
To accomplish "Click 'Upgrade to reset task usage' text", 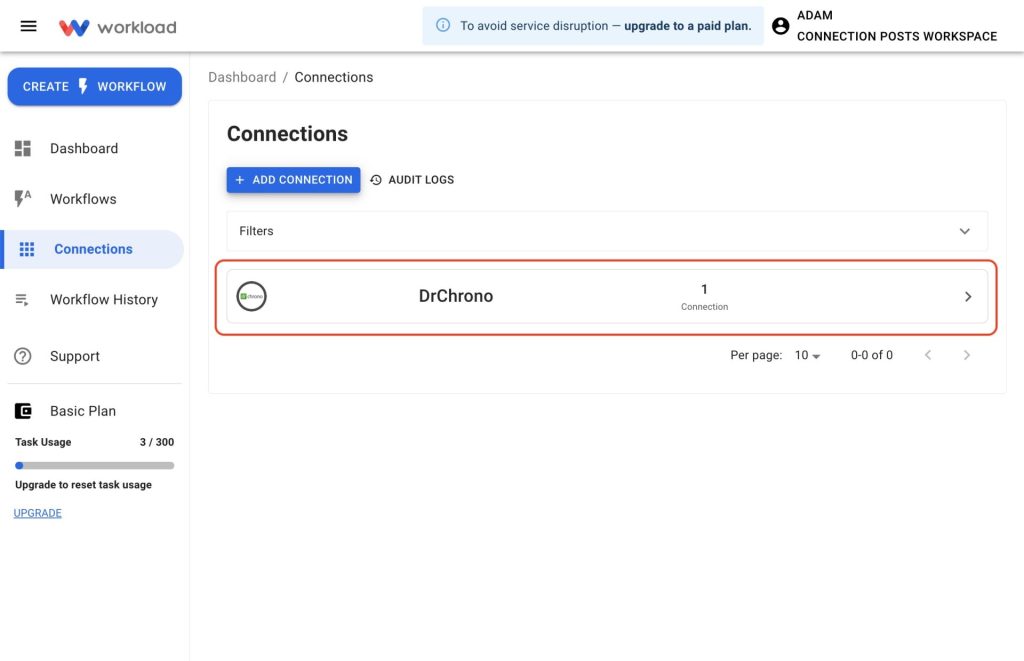I will tap(84, 485).
